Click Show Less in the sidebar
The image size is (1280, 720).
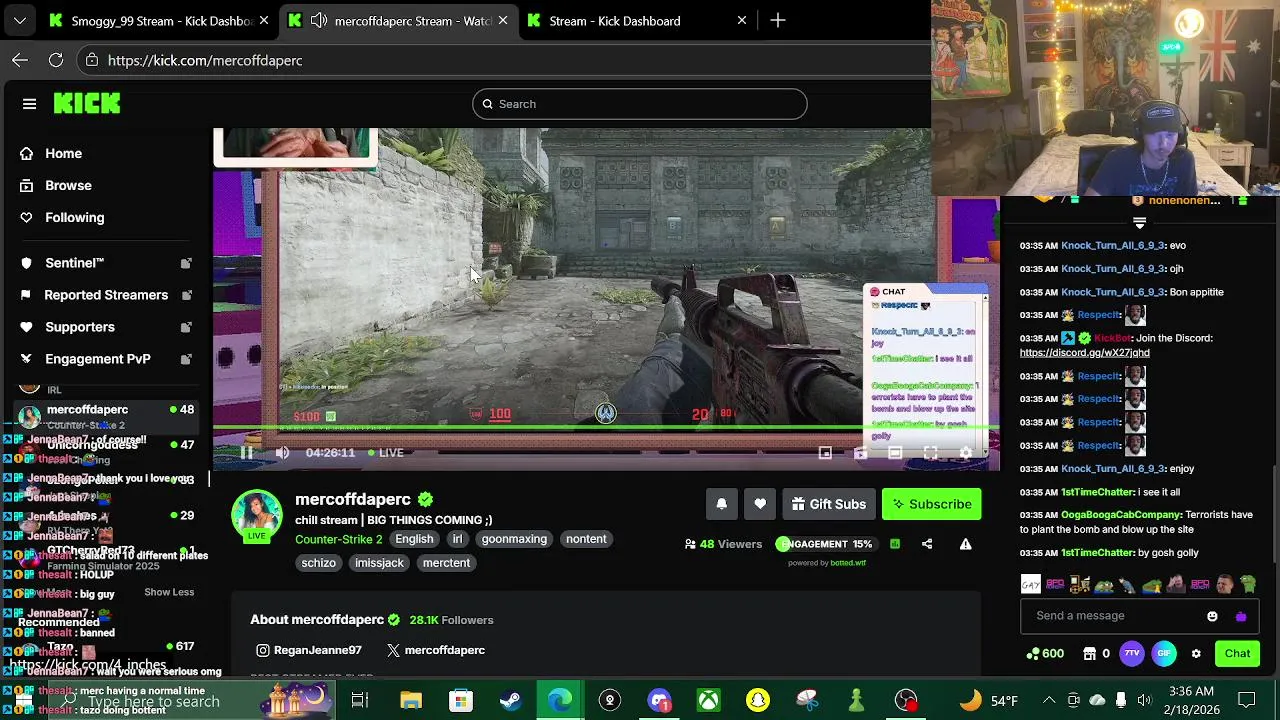pos(169,592)
